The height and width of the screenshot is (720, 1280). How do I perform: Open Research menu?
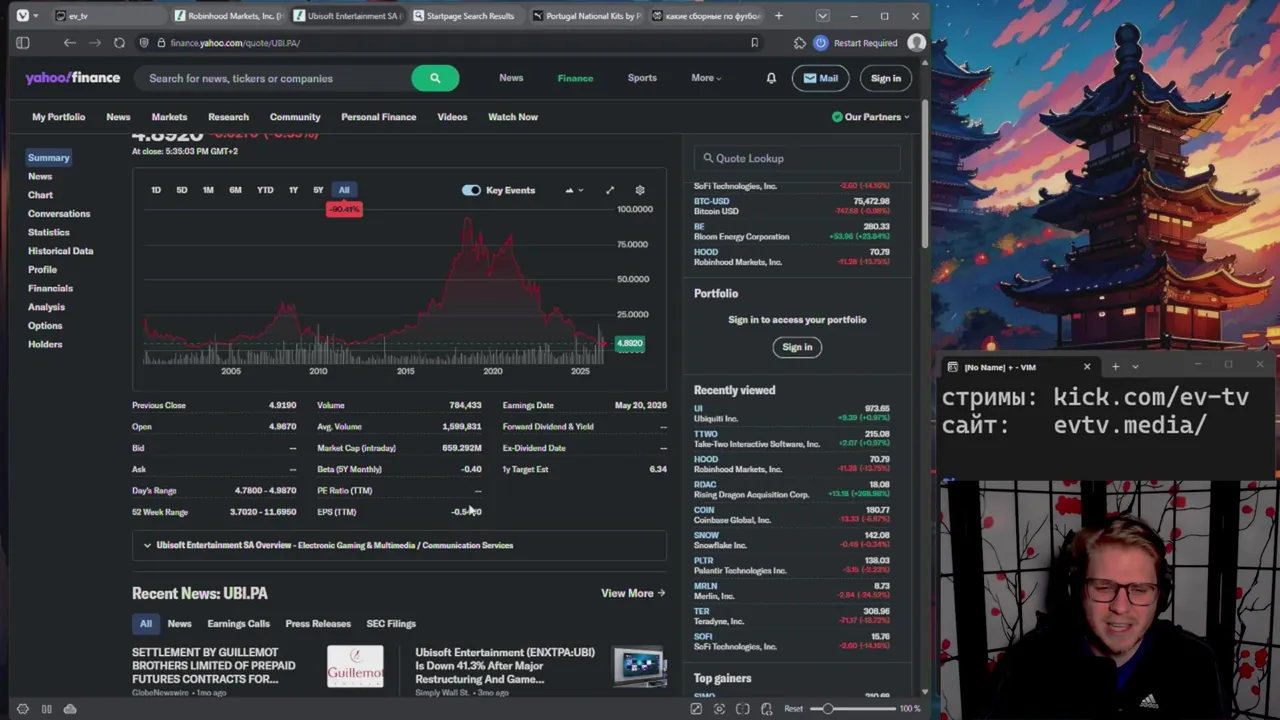coord(228,117)
